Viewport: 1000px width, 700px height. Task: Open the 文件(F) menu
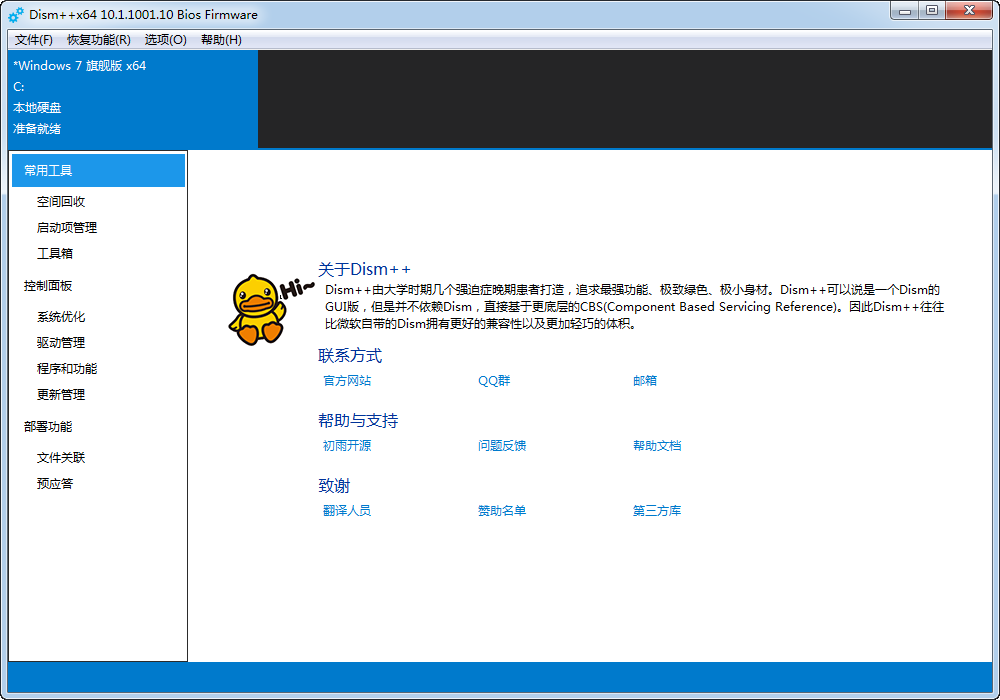[x=34, y=40]
